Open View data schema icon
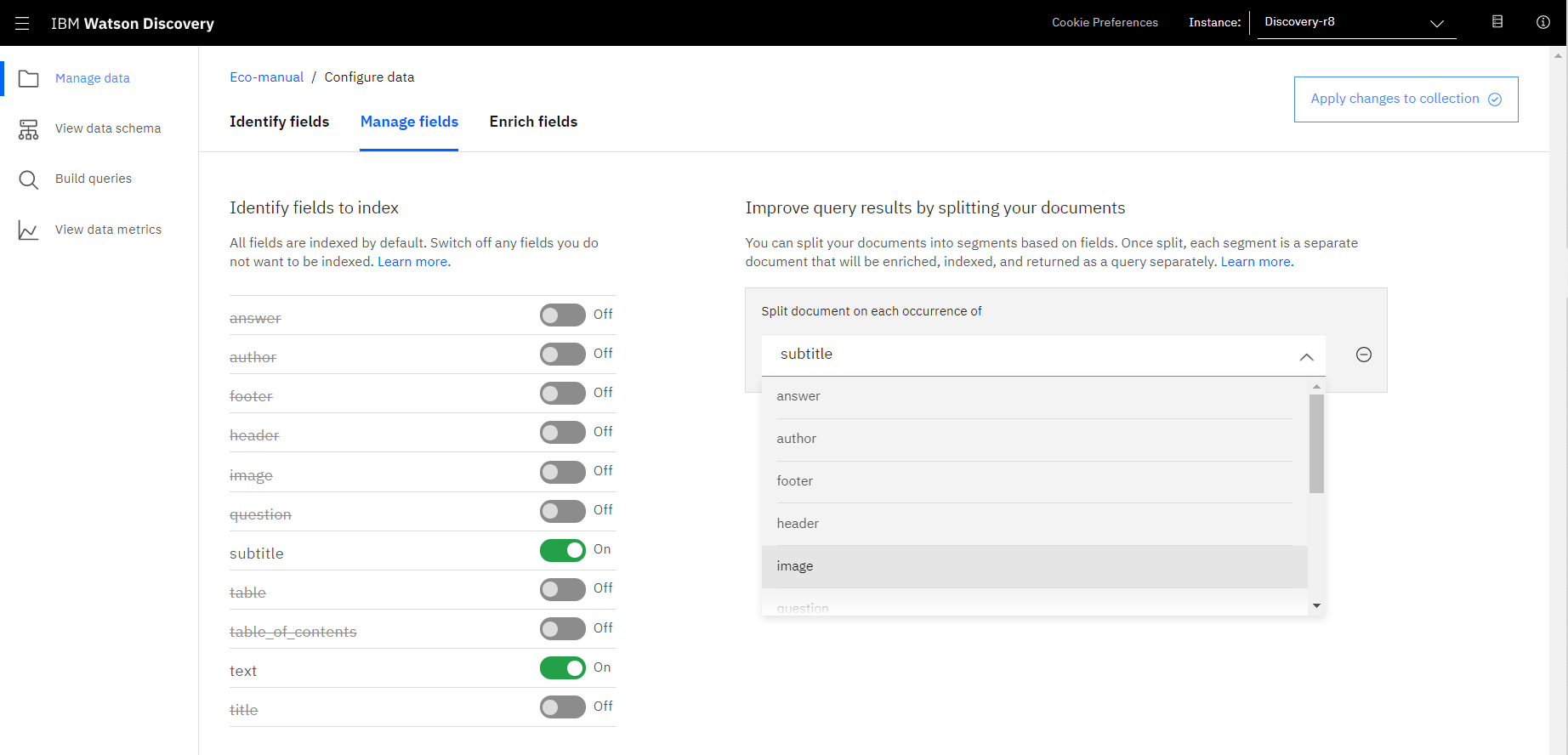 pos(29,129)
